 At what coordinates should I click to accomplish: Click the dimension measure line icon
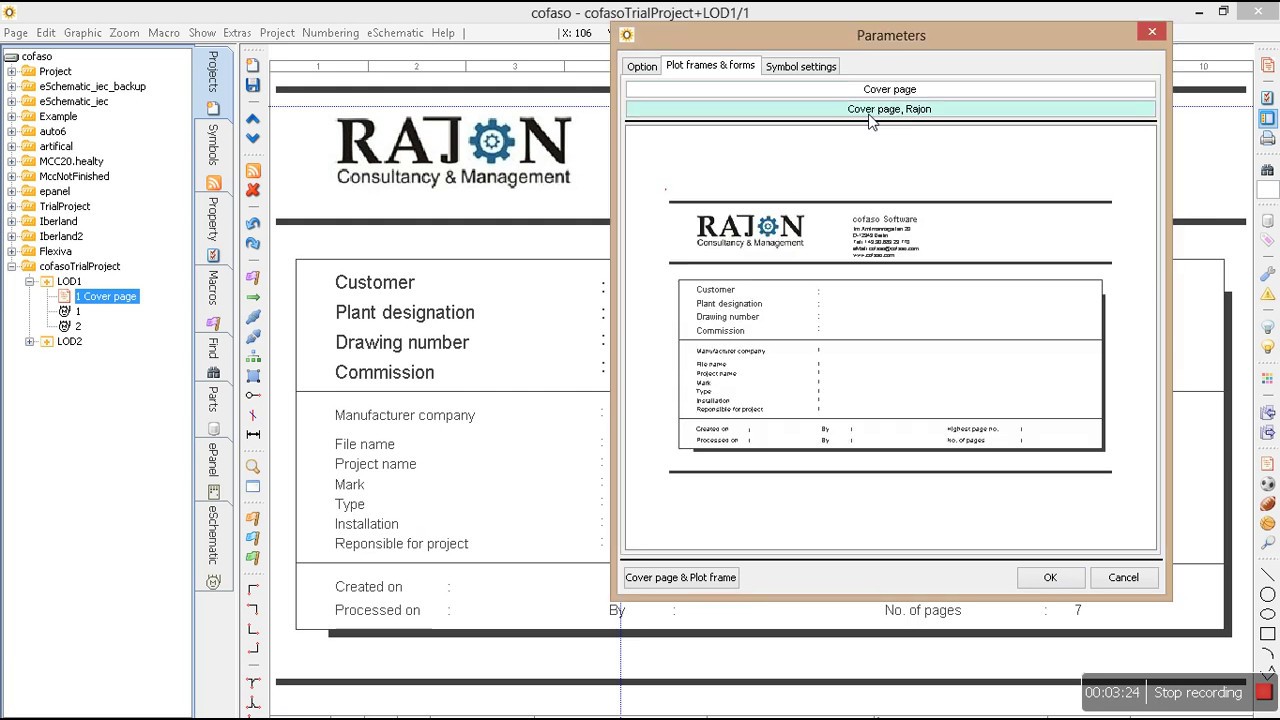point(253,434)
